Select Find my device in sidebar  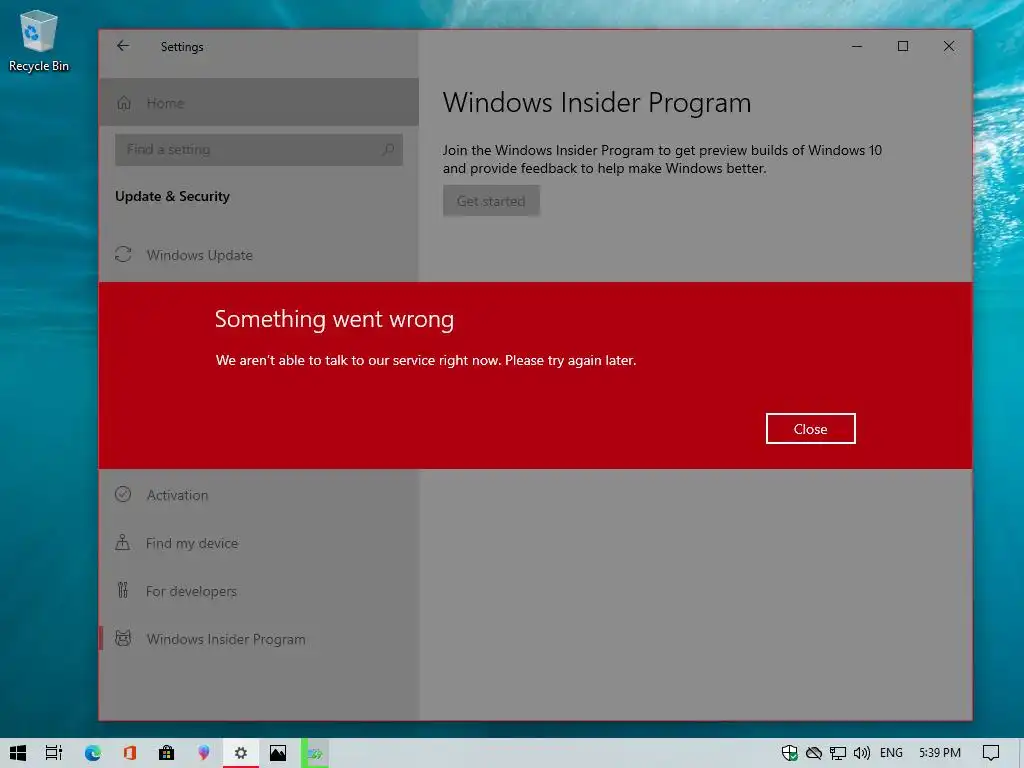259,543
